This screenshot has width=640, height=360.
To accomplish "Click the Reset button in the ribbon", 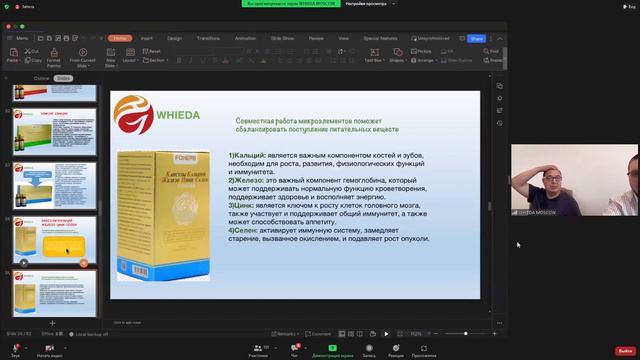I will coord(151,51).
